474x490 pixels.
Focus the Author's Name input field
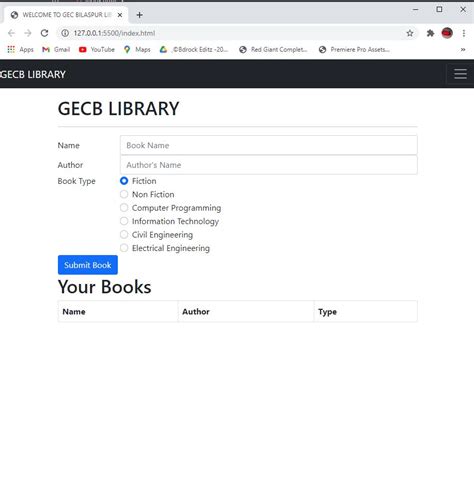269,165
